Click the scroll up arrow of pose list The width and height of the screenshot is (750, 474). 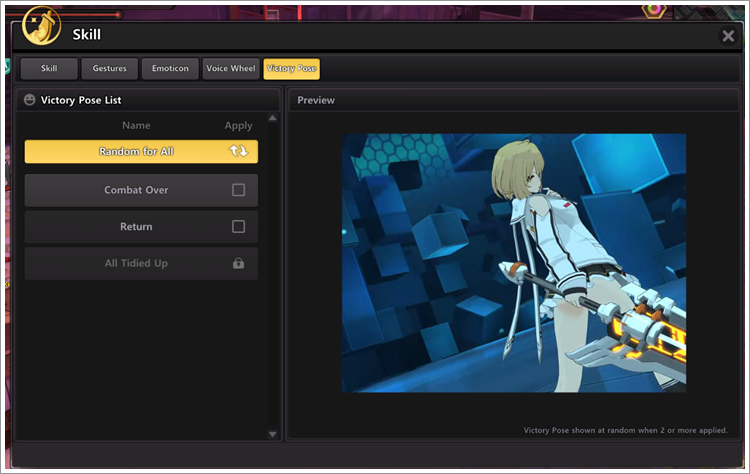point(273,118)
